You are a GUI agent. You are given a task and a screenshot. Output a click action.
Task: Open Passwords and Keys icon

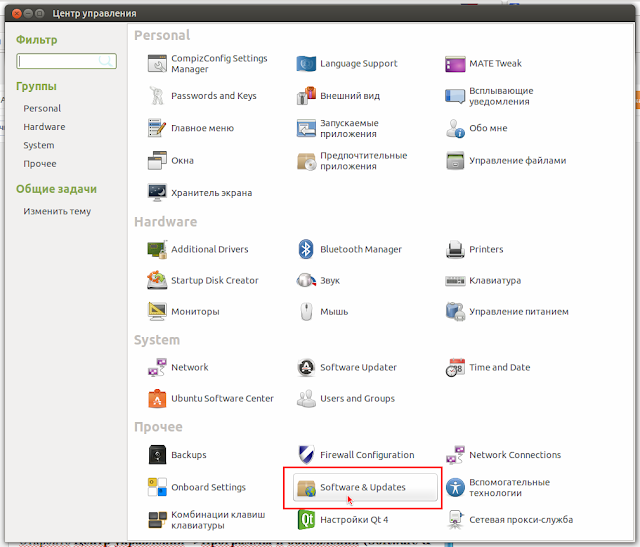coord(157,96)
